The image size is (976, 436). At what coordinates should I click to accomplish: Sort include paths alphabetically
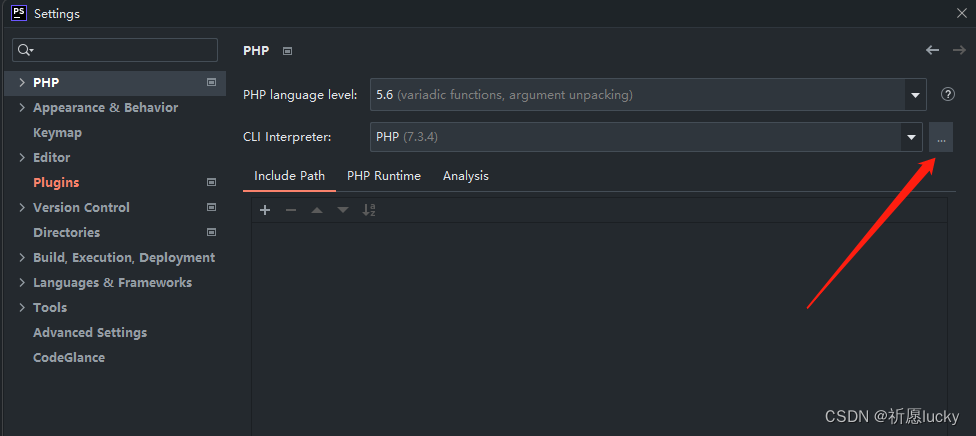(x=369, y=211)
